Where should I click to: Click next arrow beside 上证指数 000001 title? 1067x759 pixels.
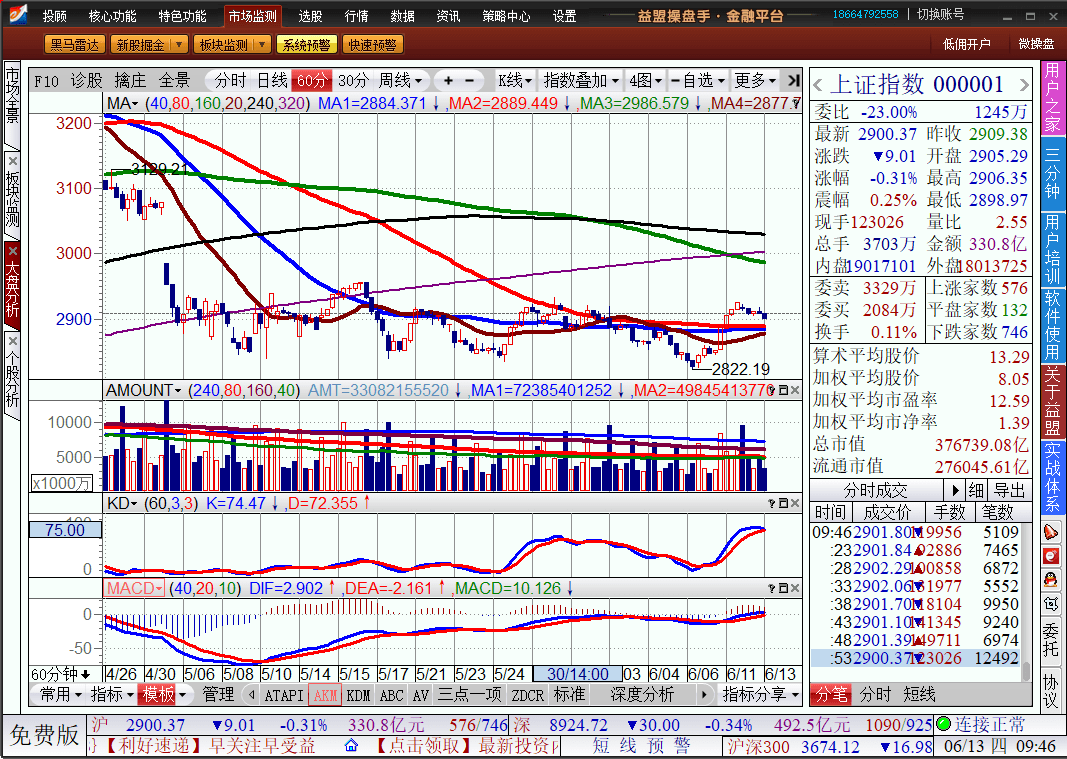(x=1024, y=86)
